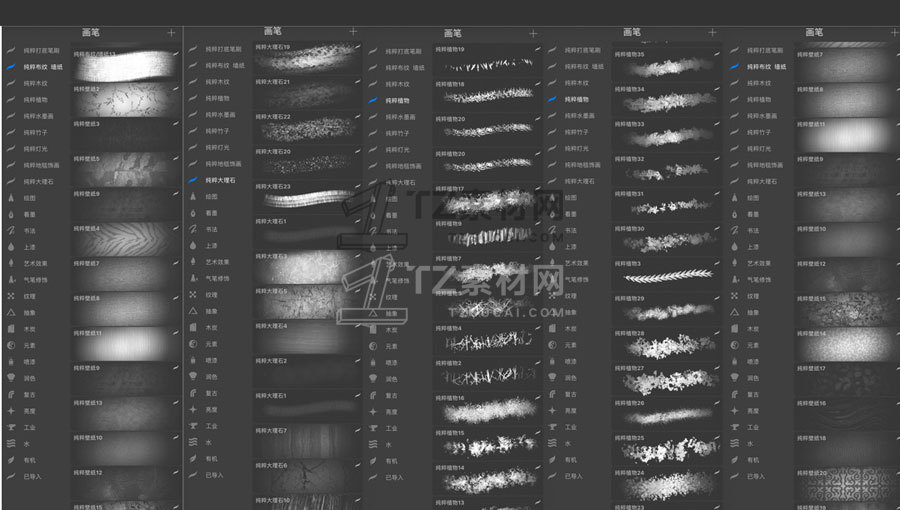The height and width of the screenshot is (510, 900).
Task: Select 已导入 in the rightmost panel list
Action: (756, 476)
